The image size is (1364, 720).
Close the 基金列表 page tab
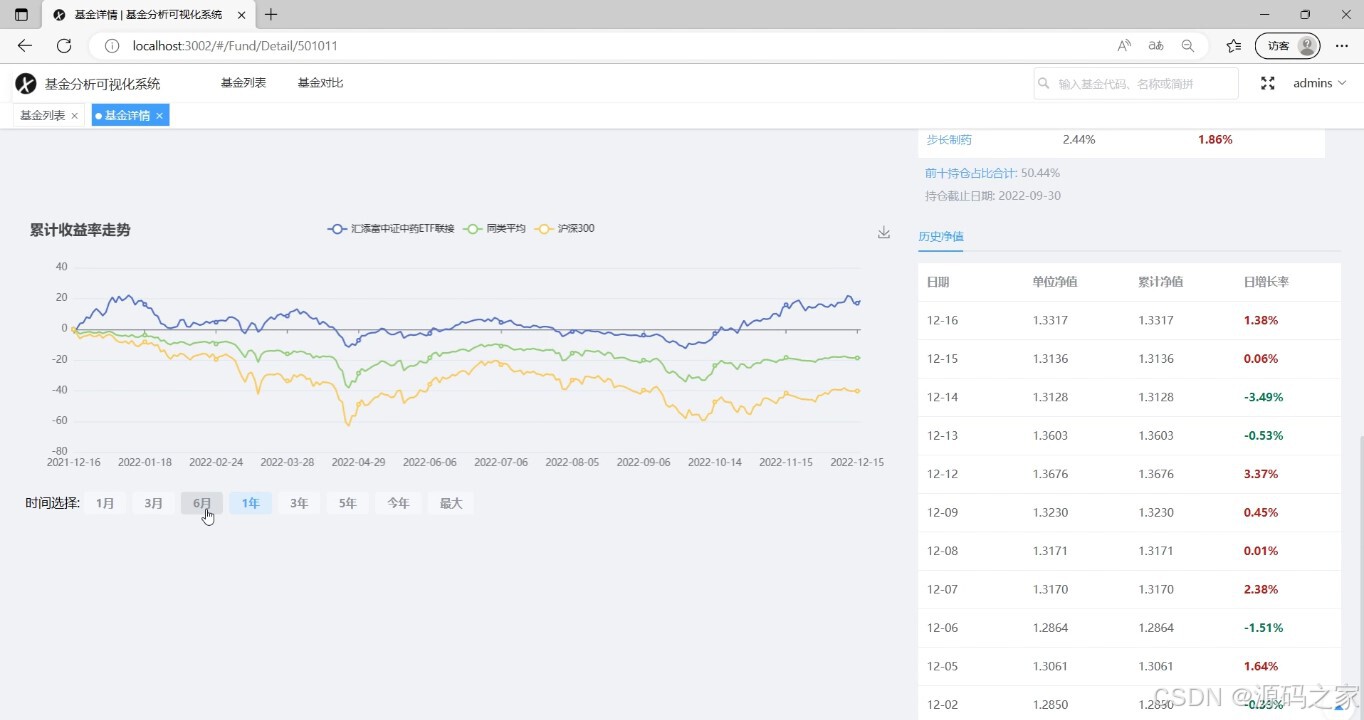75,116
